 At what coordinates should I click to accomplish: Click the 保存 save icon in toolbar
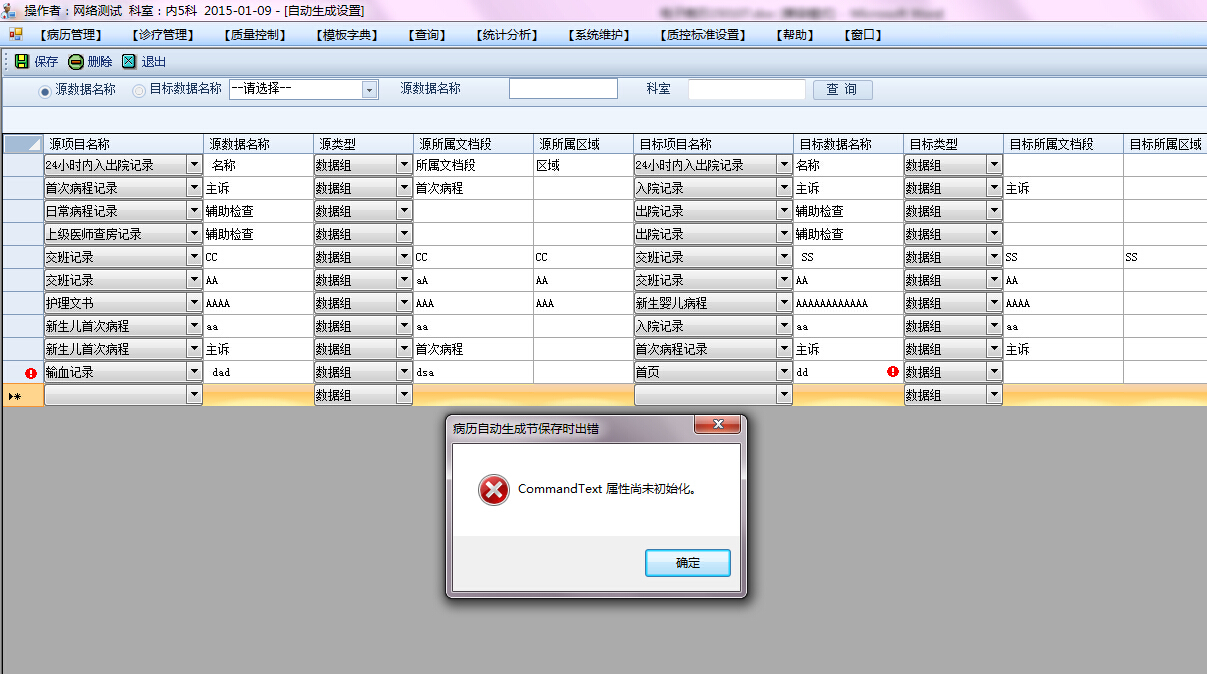[22, 61]
